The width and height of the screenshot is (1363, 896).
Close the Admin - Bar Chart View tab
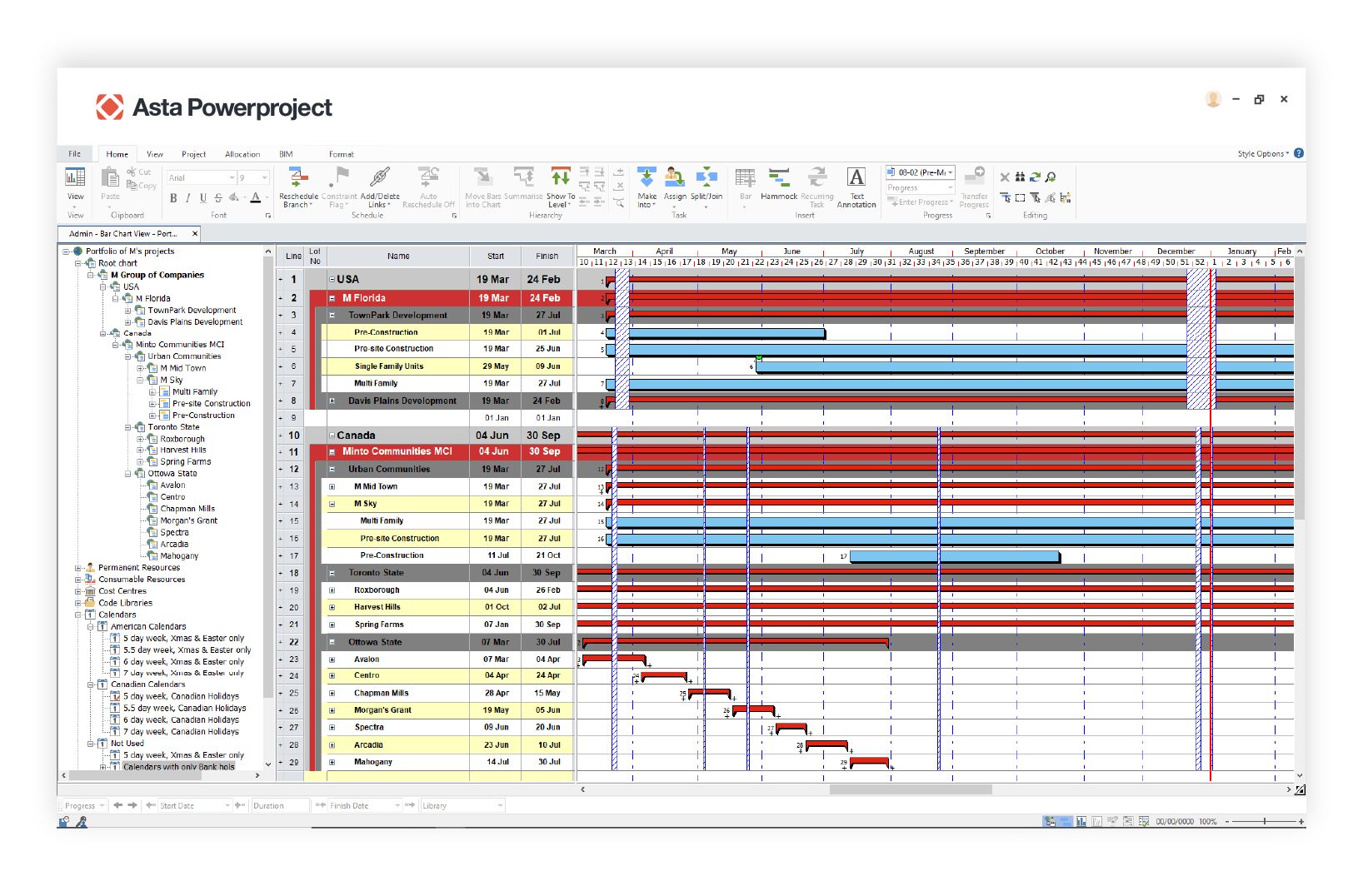pos(195,234)
